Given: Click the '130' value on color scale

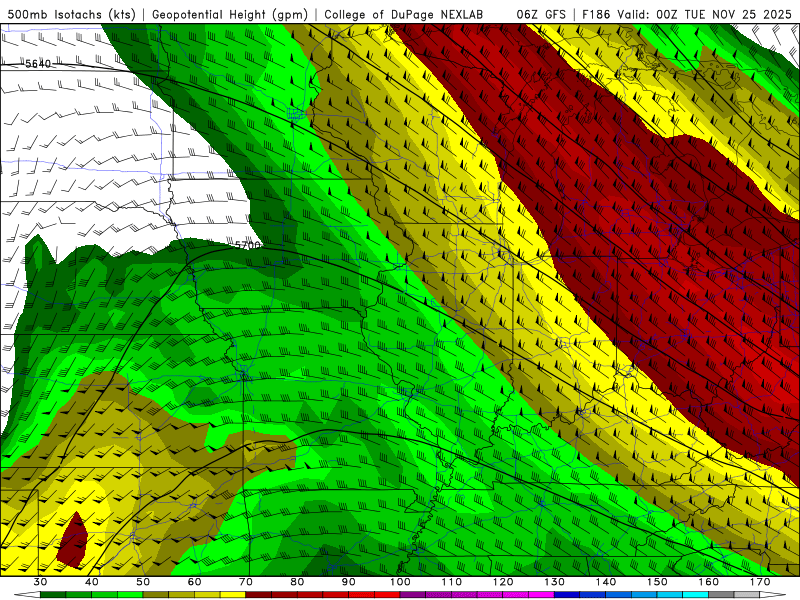Looking at the screenshot, I should click(x=555, y=582).
